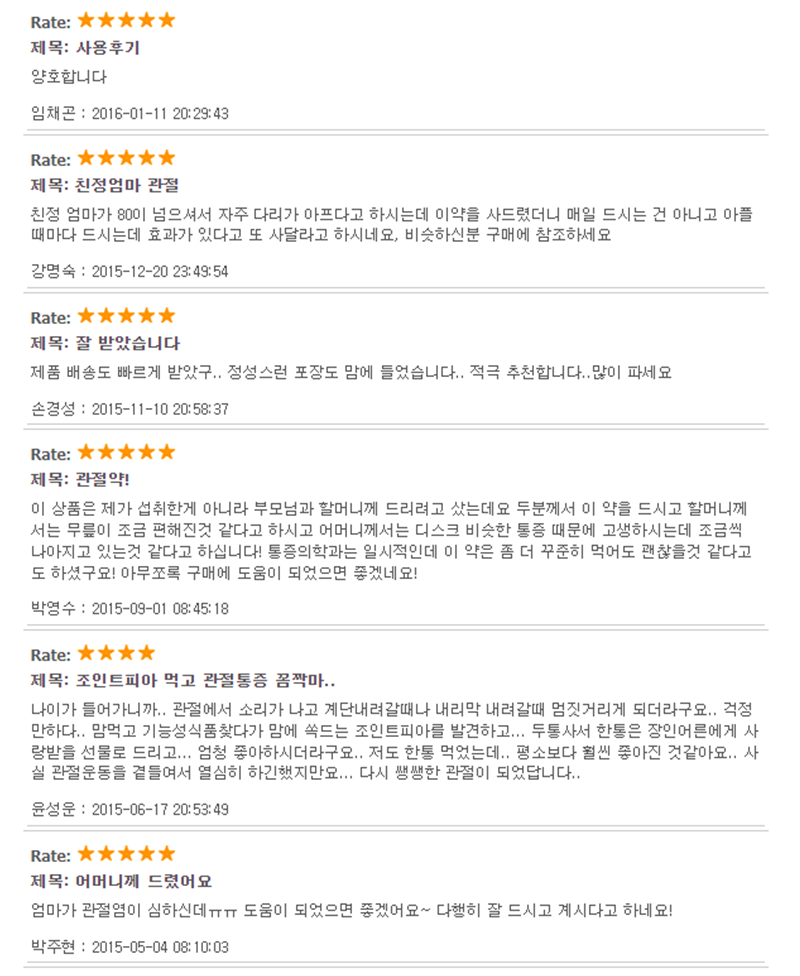
Task: Open the review titled 어머니께 드렸어요
Action: [x=144, y=881]
